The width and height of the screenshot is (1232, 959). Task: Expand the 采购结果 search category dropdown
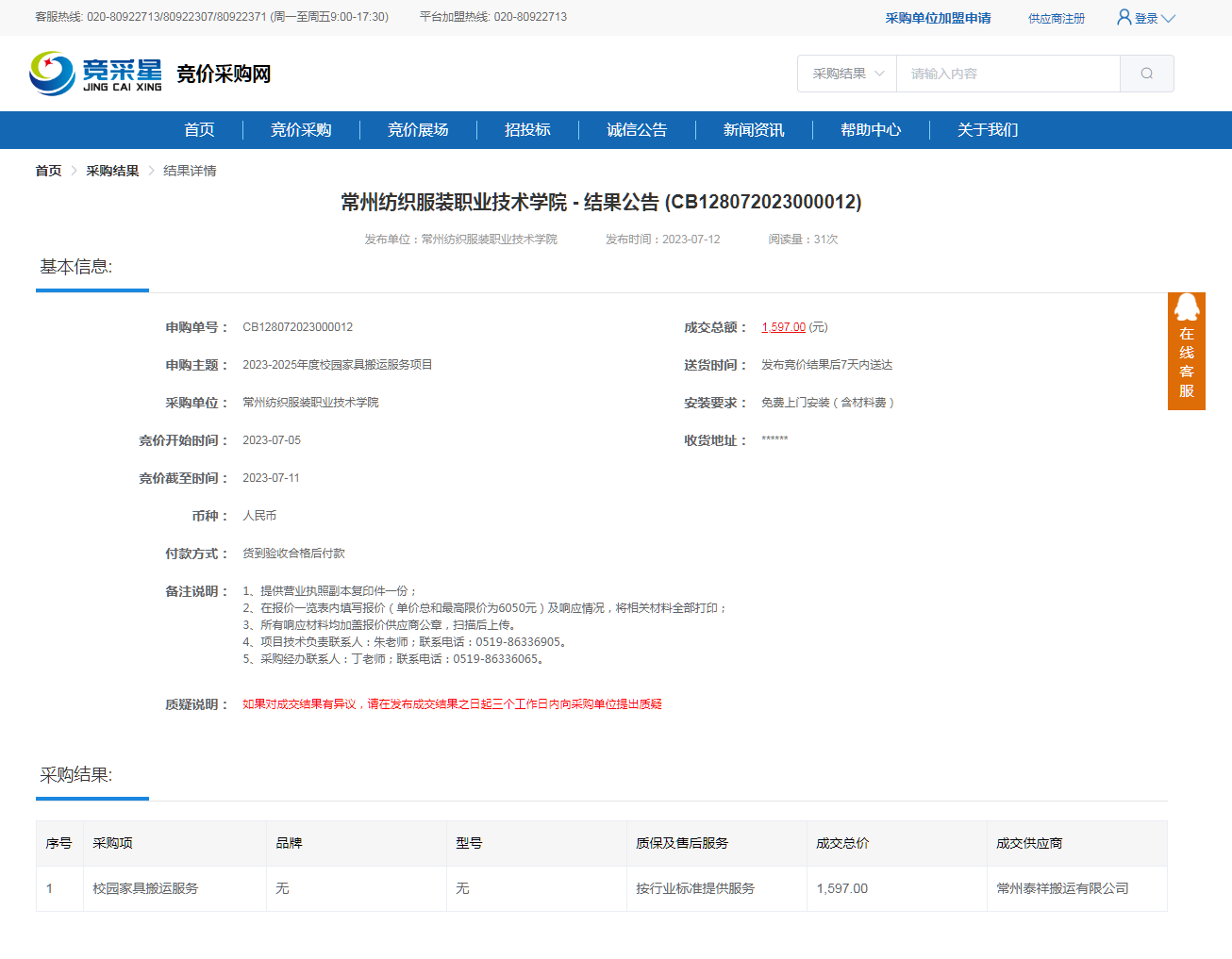click(x=847, y=74)
